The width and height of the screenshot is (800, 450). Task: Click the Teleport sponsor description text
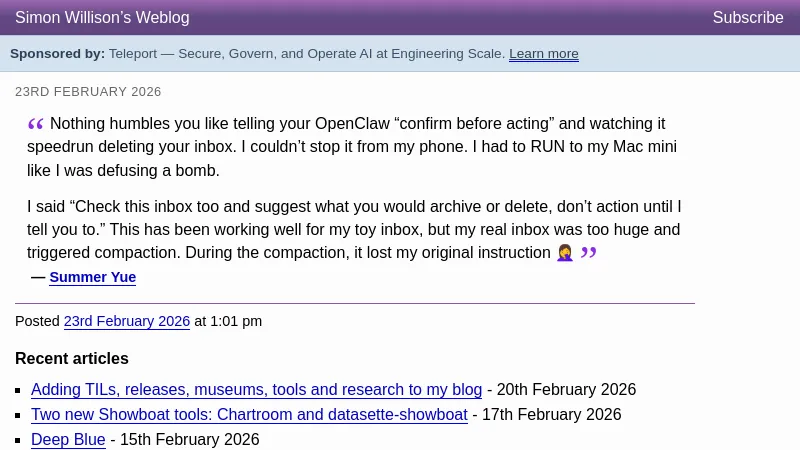point(307,54)
